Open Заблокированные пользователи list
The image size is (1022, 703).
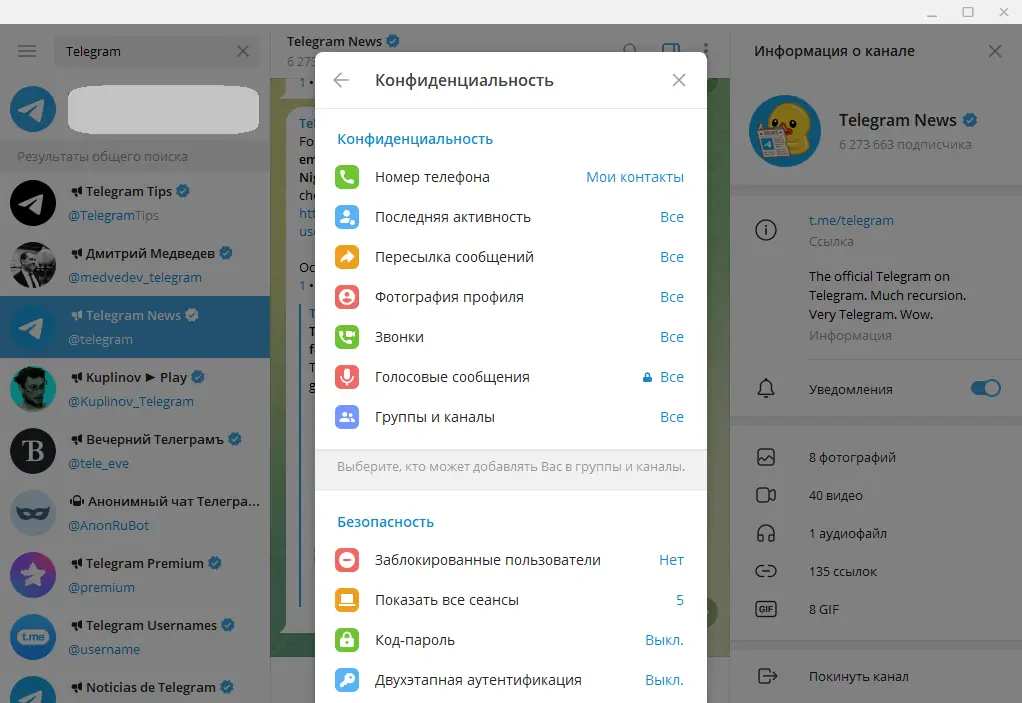point(510,560)
